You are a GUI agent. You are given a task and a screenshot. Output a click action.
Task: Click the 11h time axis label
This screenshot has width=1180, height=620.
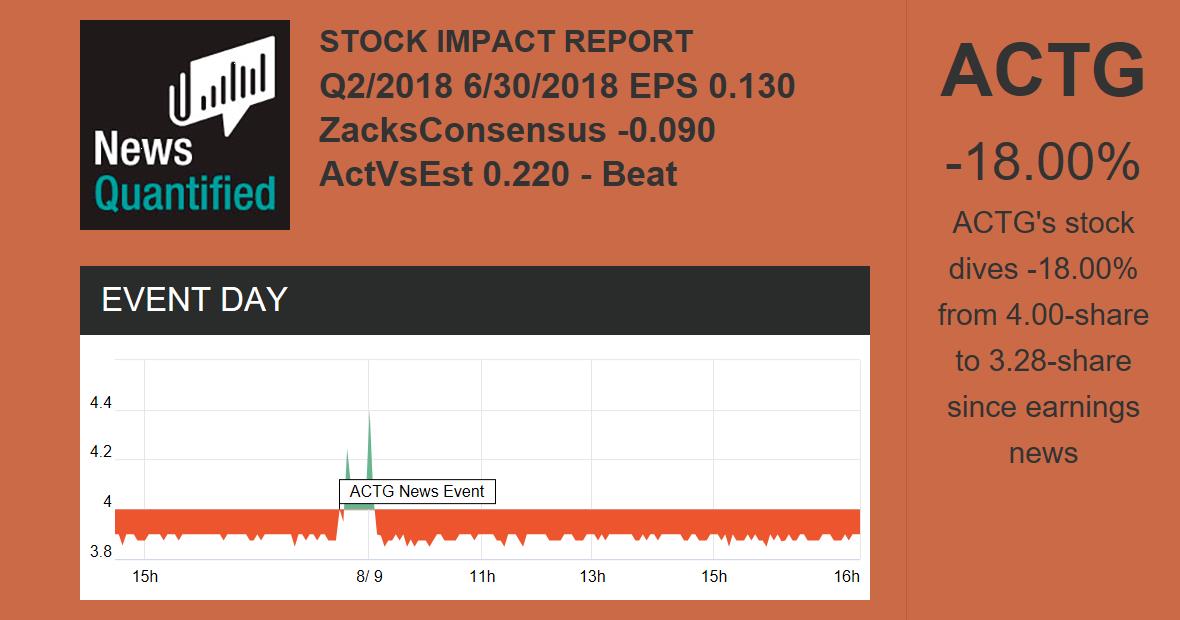[x=482, y=576]
